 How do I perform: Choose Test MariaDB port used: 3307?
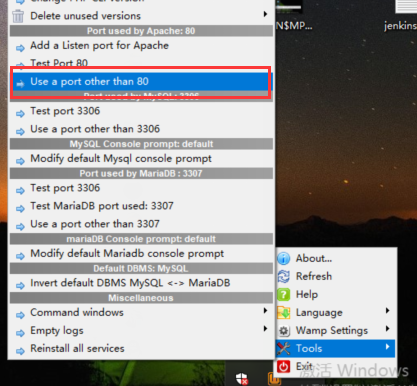click(141, 206)
